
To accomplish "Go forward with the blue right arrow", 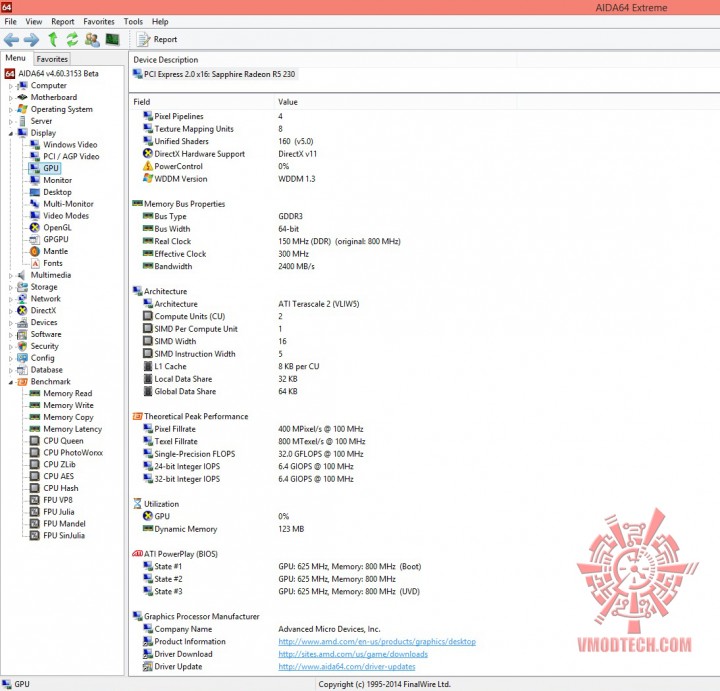I will click(31, 39).
